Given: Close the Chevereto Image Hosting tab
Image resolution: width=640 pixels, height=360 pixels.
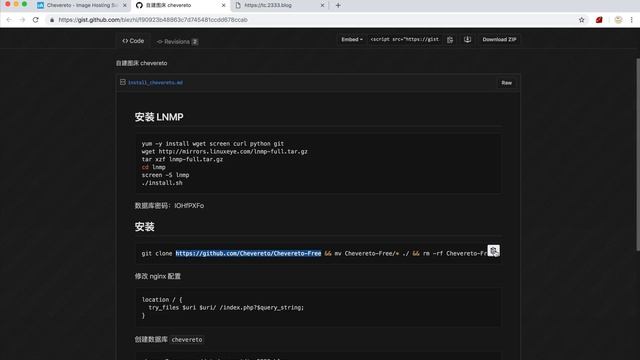Looking at the screenshot, I should [x=124, y=5].
